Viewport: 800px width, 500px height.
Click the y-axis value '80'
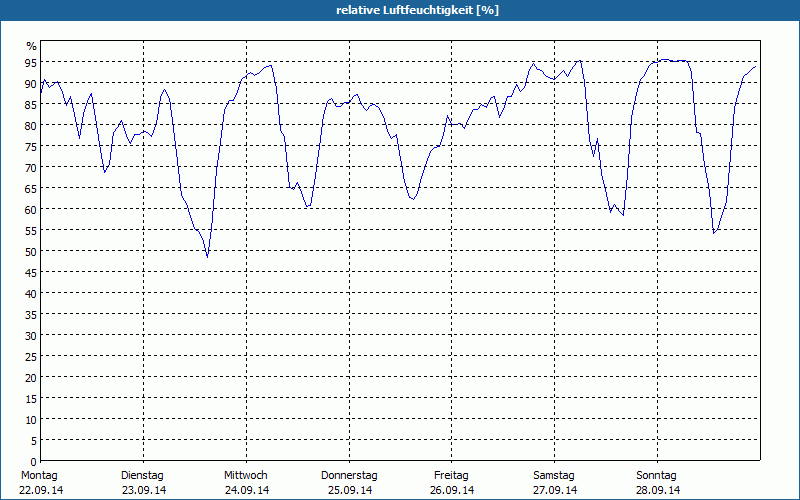coord(31,126)
